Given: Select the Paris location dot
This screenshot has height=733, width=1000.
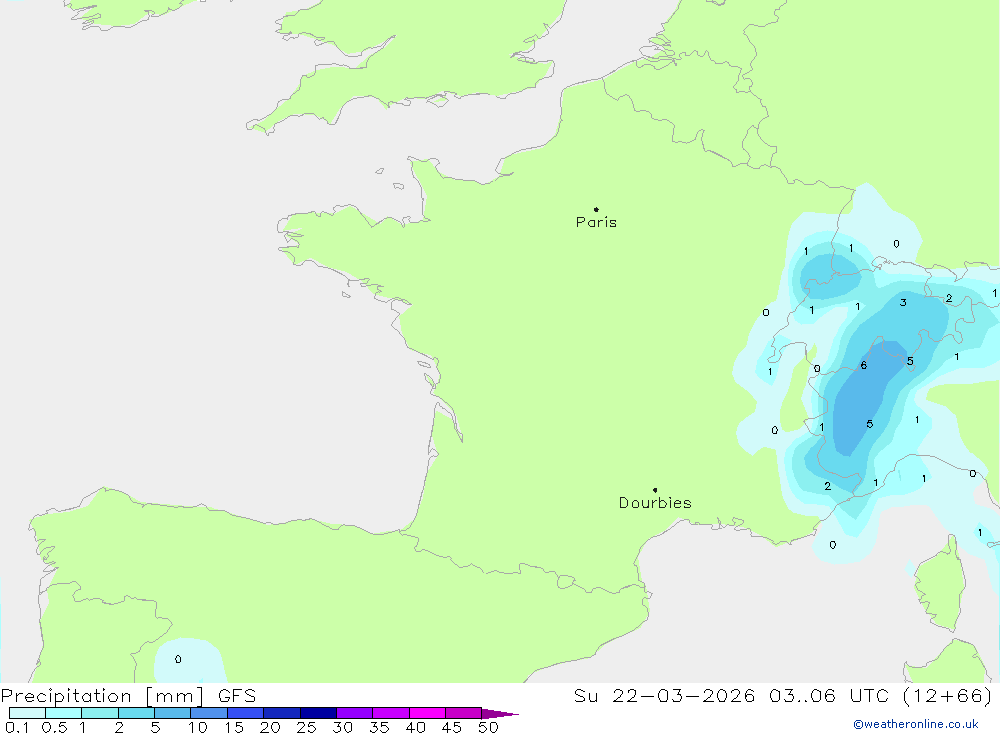Looking at the screenshot, I should [596, 209].
